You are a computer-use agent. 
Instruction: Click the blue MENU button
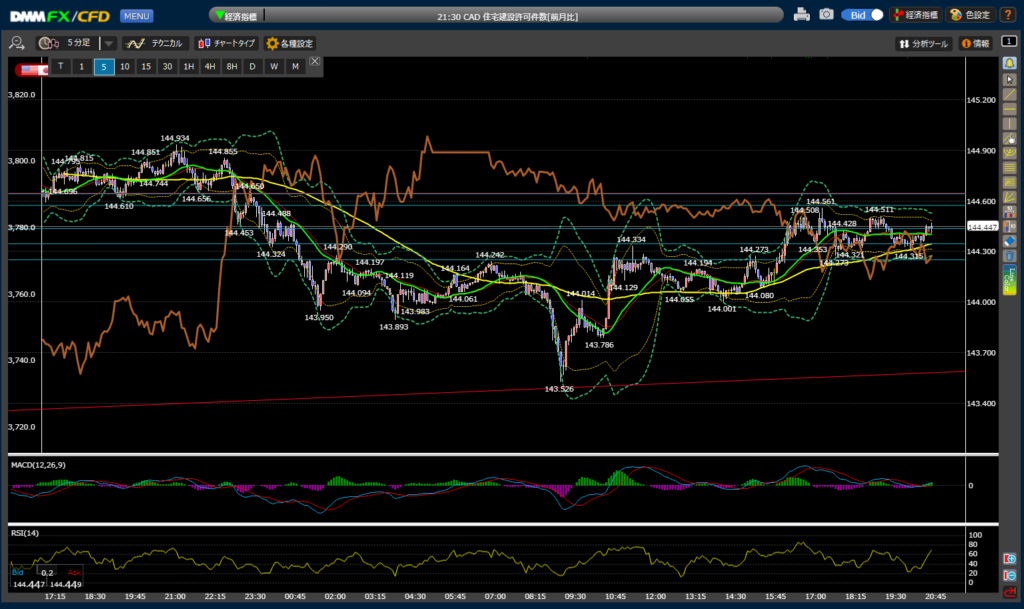click(x=137, y=16)
